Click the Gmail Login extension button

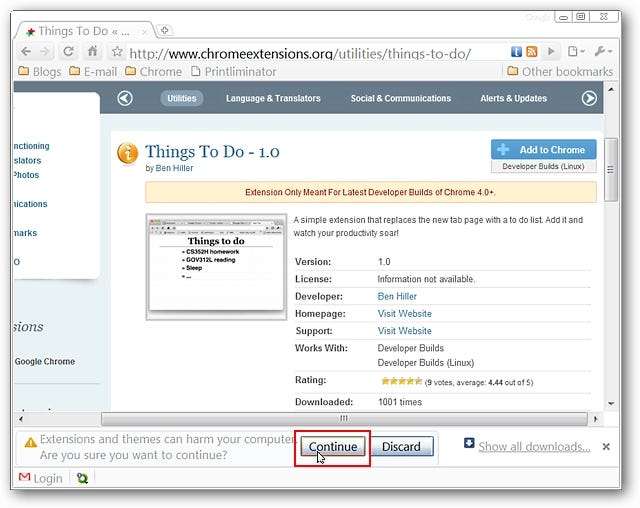(40, 478)
